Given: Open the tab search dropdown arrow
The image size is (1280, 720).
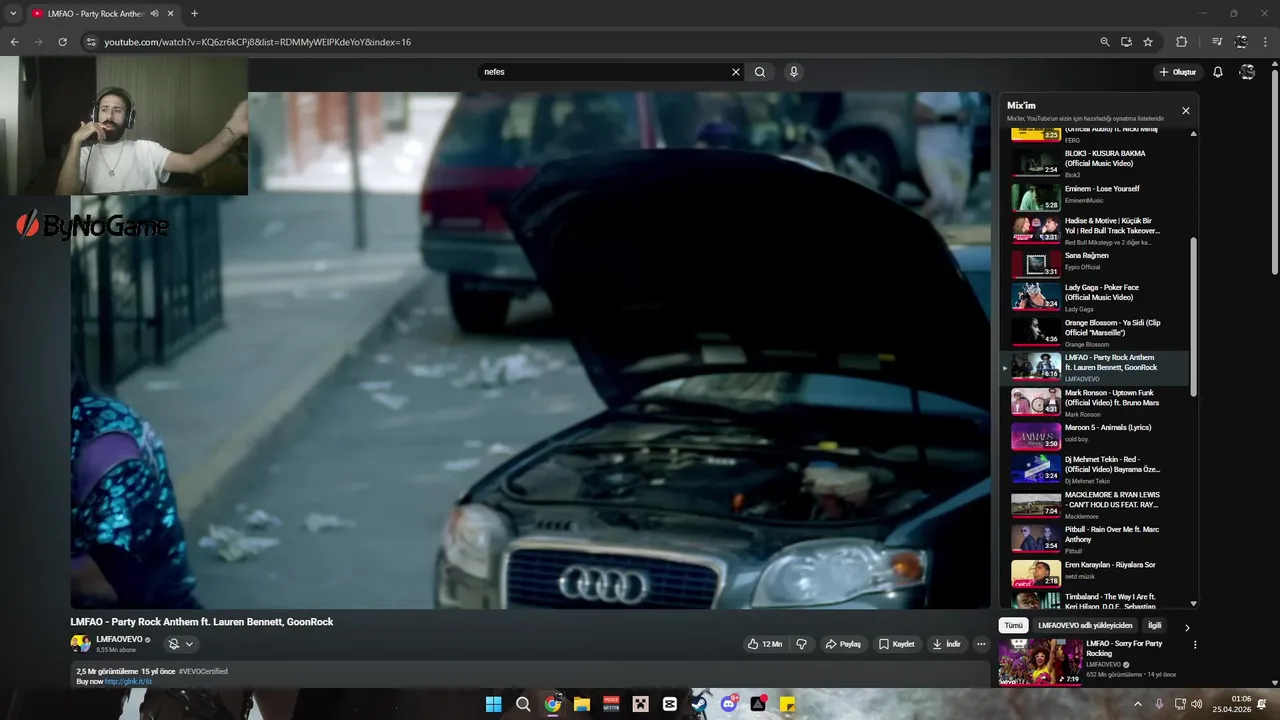Looking at the screenshot, I should click(13, 14).
